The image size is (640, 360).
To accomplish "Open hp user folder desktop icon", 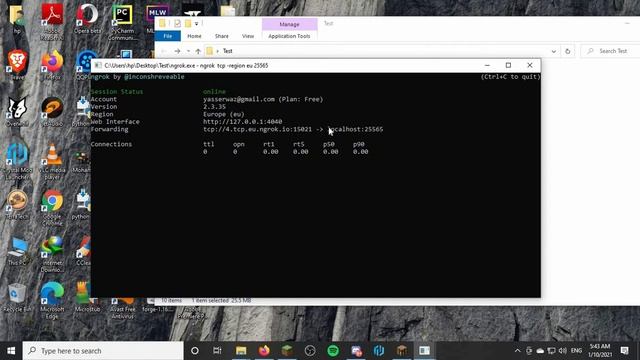I will coord(17,18).
